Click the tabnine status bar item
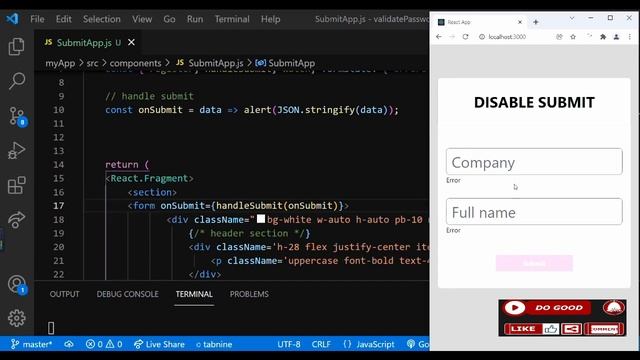 click(x=214, y=344)
